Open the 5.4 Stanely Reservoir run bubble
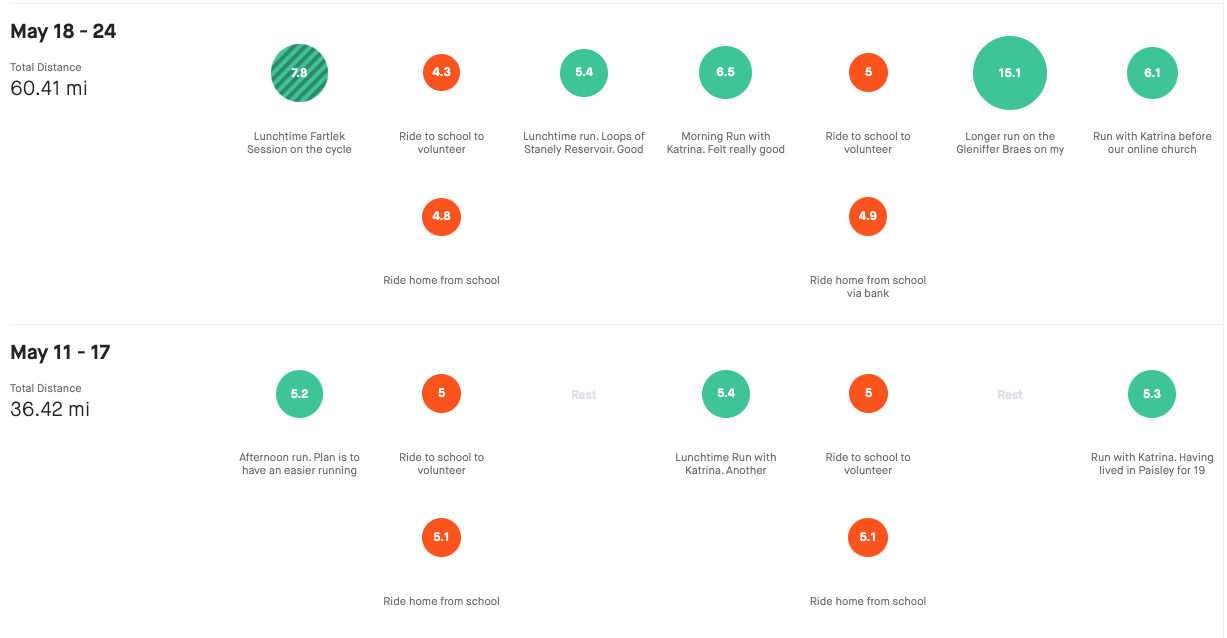This screenshot has width=1227, height=638. [x=584, y=73]
